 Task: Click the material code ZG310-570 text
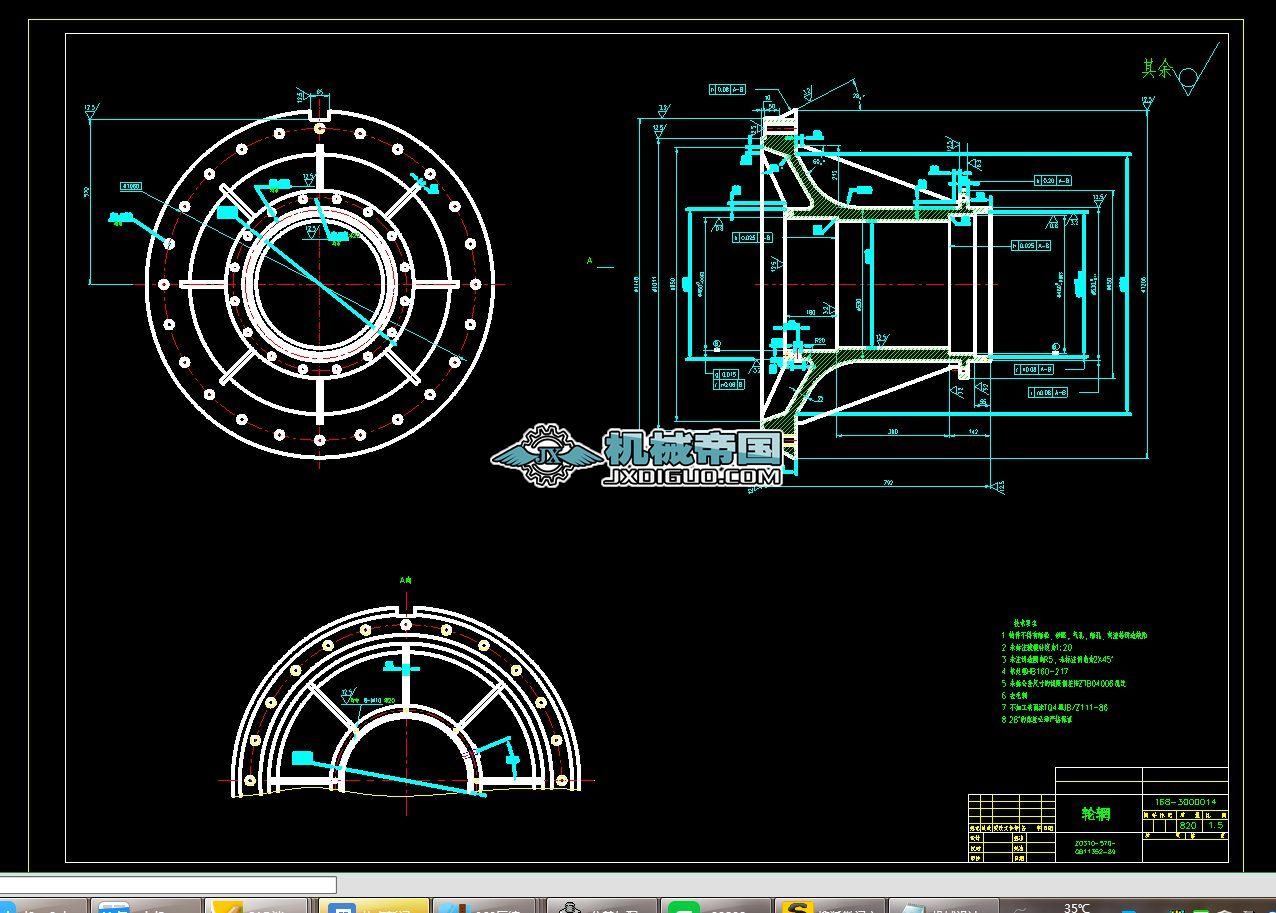[x=1095, y=843]
